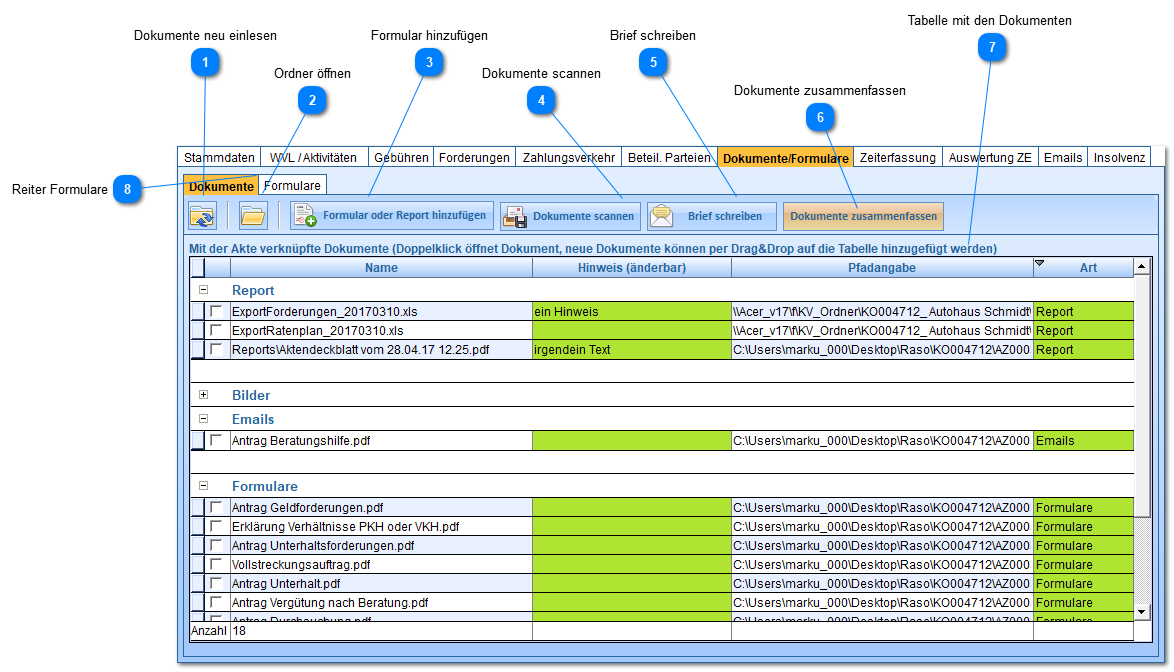1174x672 pixels.
Task: Click numbered callout badge 1
Action: 205,62
